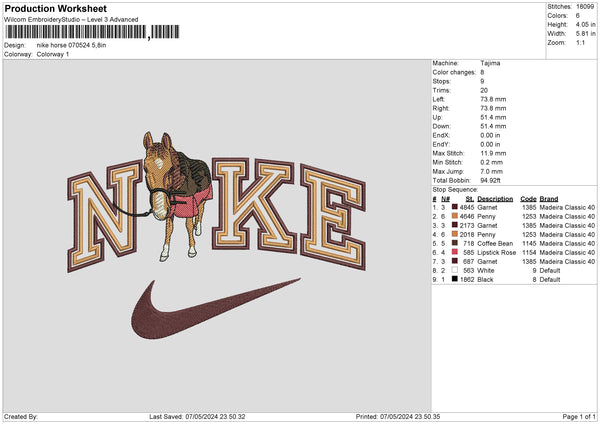Click "Default" brand in the White row
The height and width of the screenshot is (424, 600).
[550, 271]
